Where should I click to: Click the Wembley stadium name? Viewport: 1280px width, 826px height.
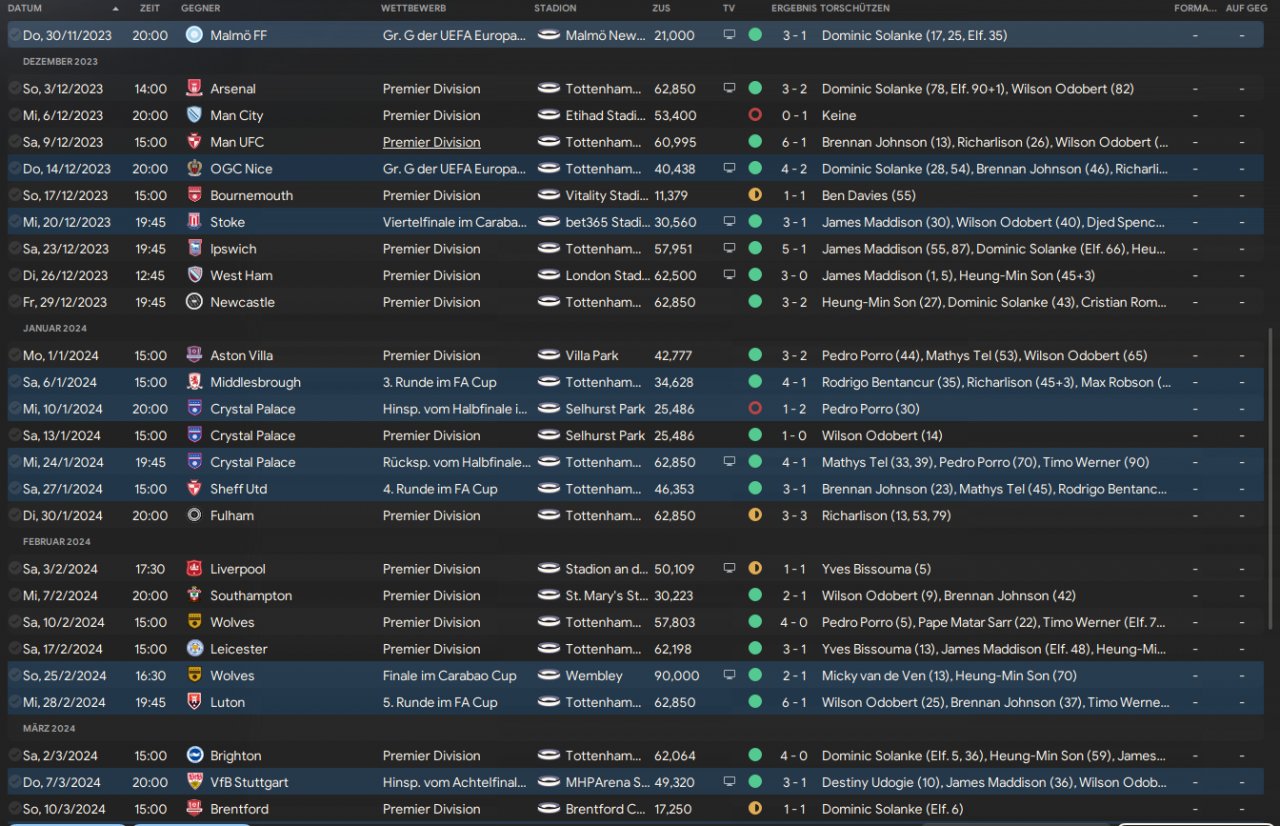point(594,676)
